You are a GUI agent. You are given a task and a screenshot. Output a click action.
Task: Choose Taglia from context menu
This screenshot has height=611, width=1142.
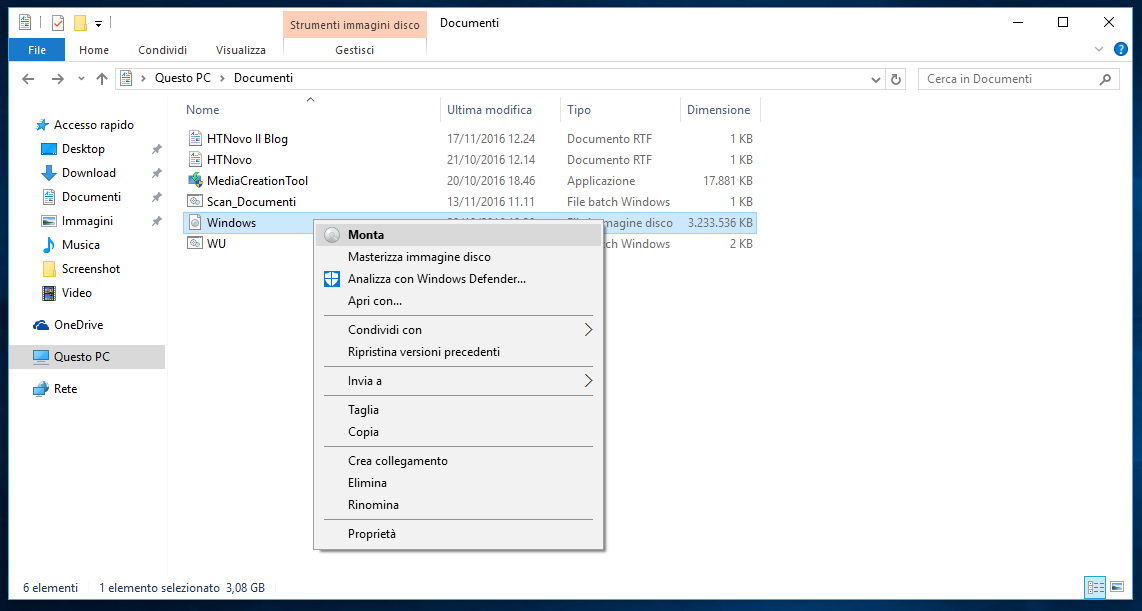point(458,410)
